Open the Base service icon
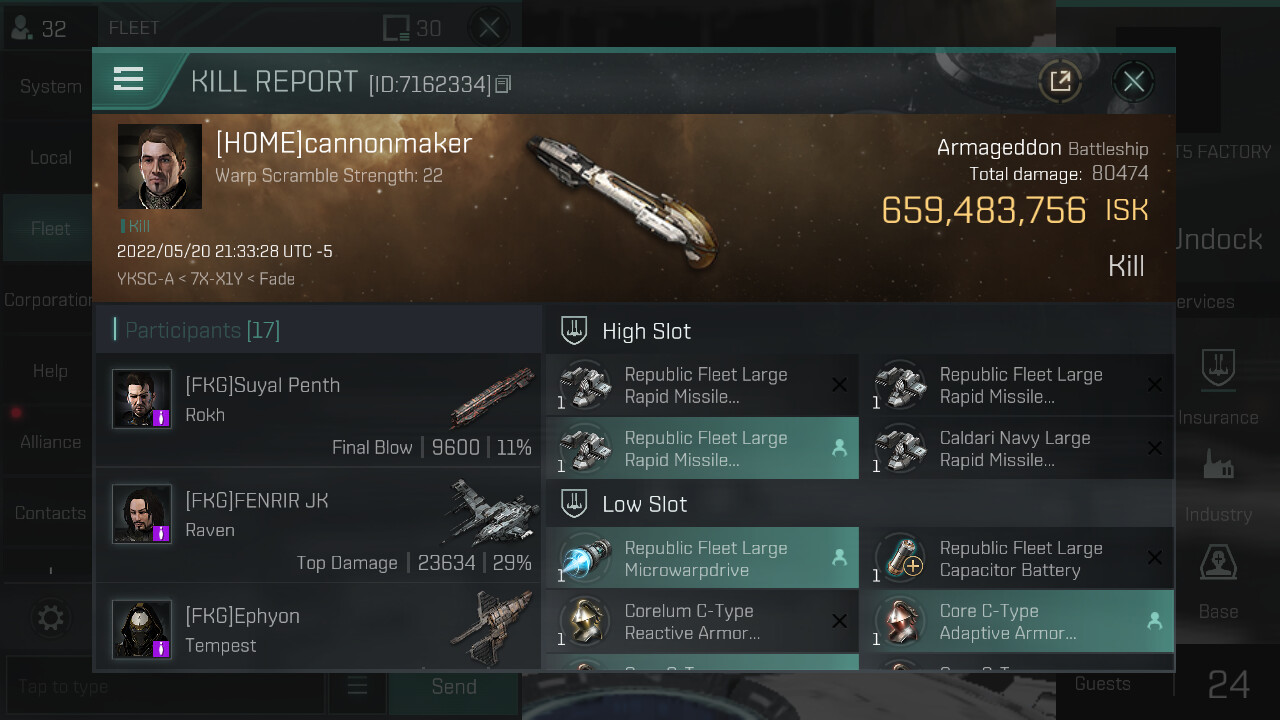1280x720 pixels. (1219, 563)
